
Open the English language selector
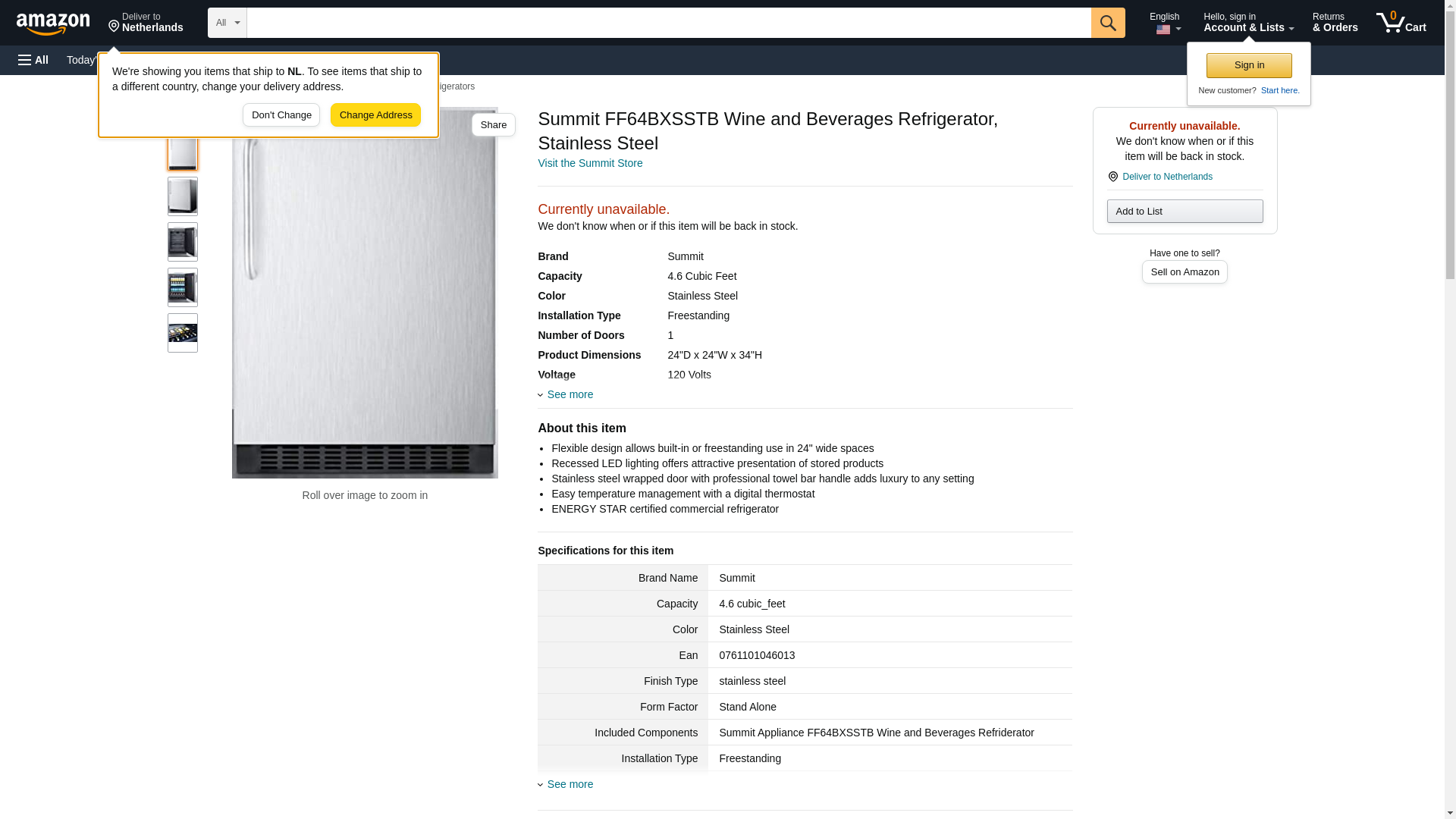click(x=1166, y=23)
